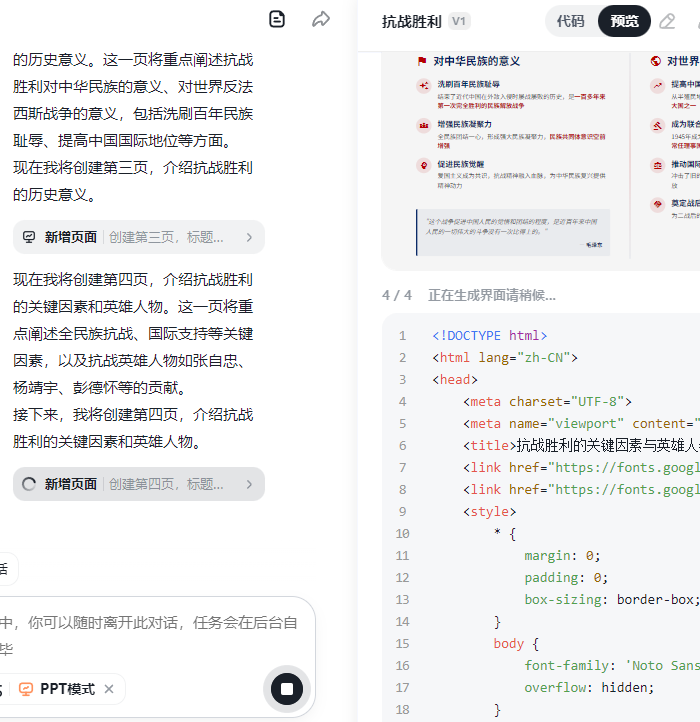The image size is (700, 722).
Task: Click the 4 / 4 page progress indicator
Action: 397,295
